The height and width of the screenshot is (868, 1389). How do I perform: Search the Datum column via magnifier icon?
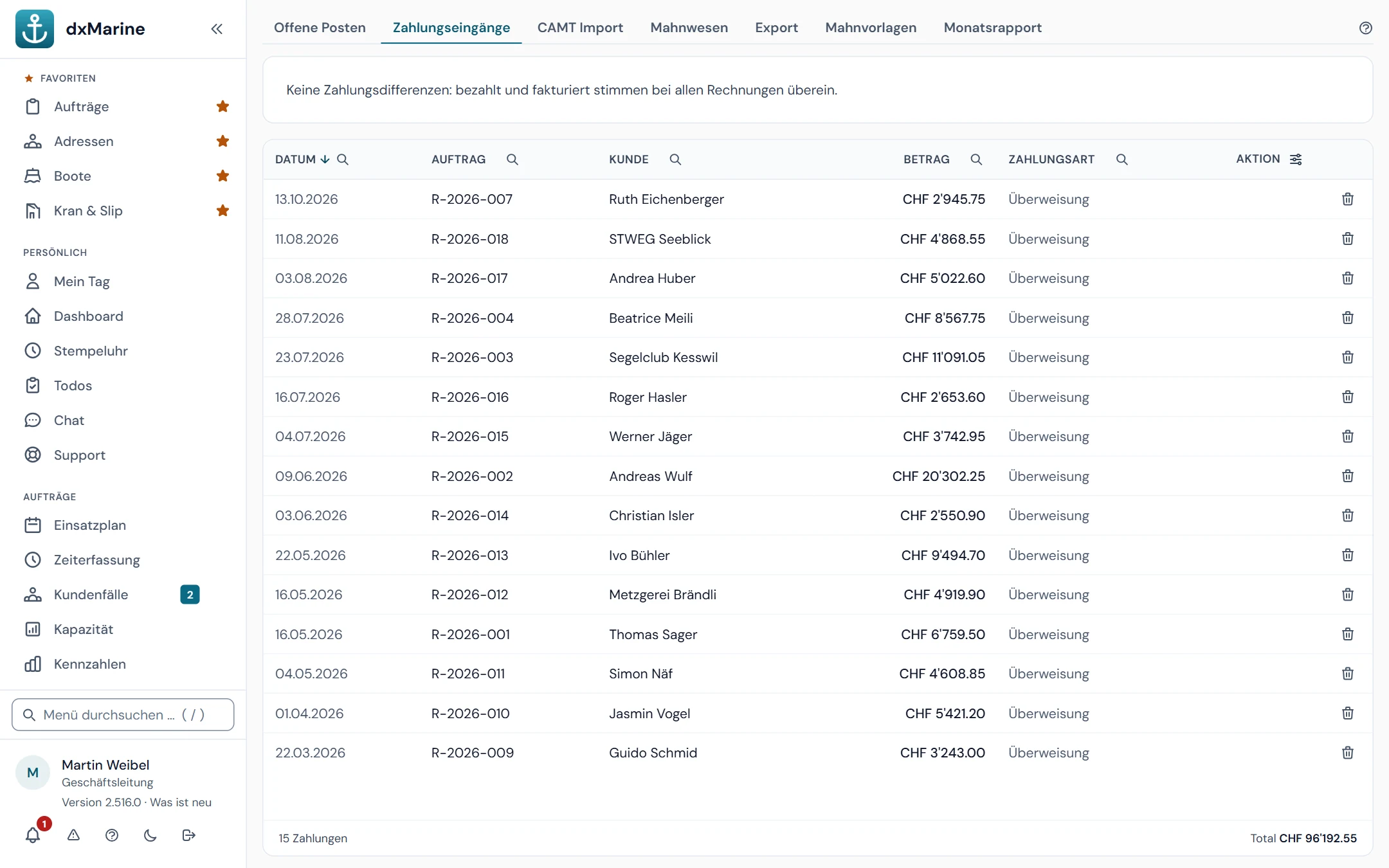(343, 159)
